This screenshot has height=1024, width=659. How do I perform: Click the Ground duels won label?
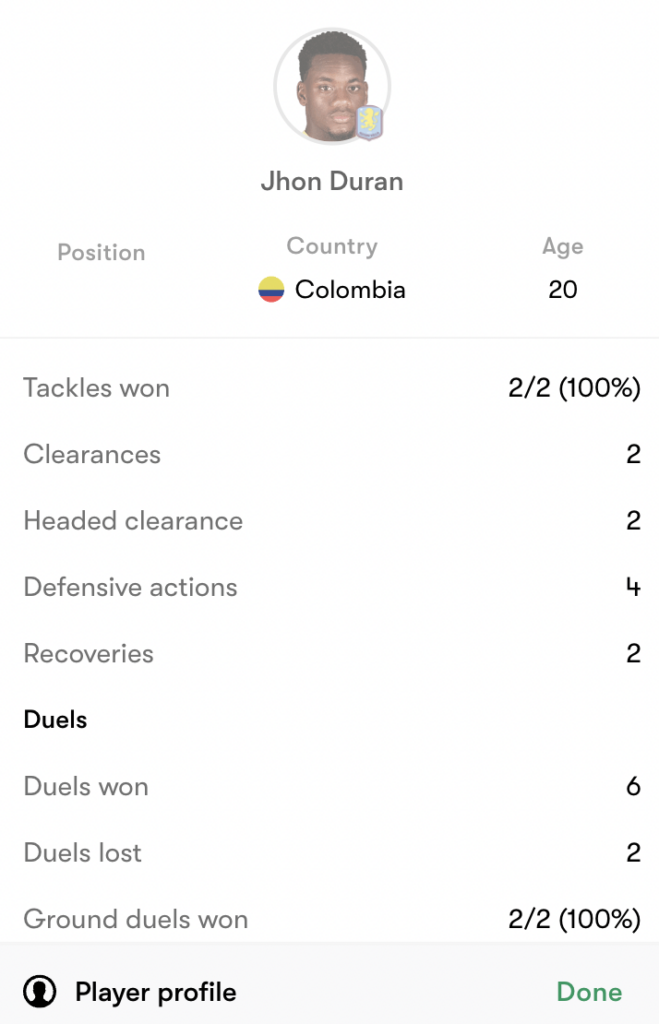tap(136, 920)
